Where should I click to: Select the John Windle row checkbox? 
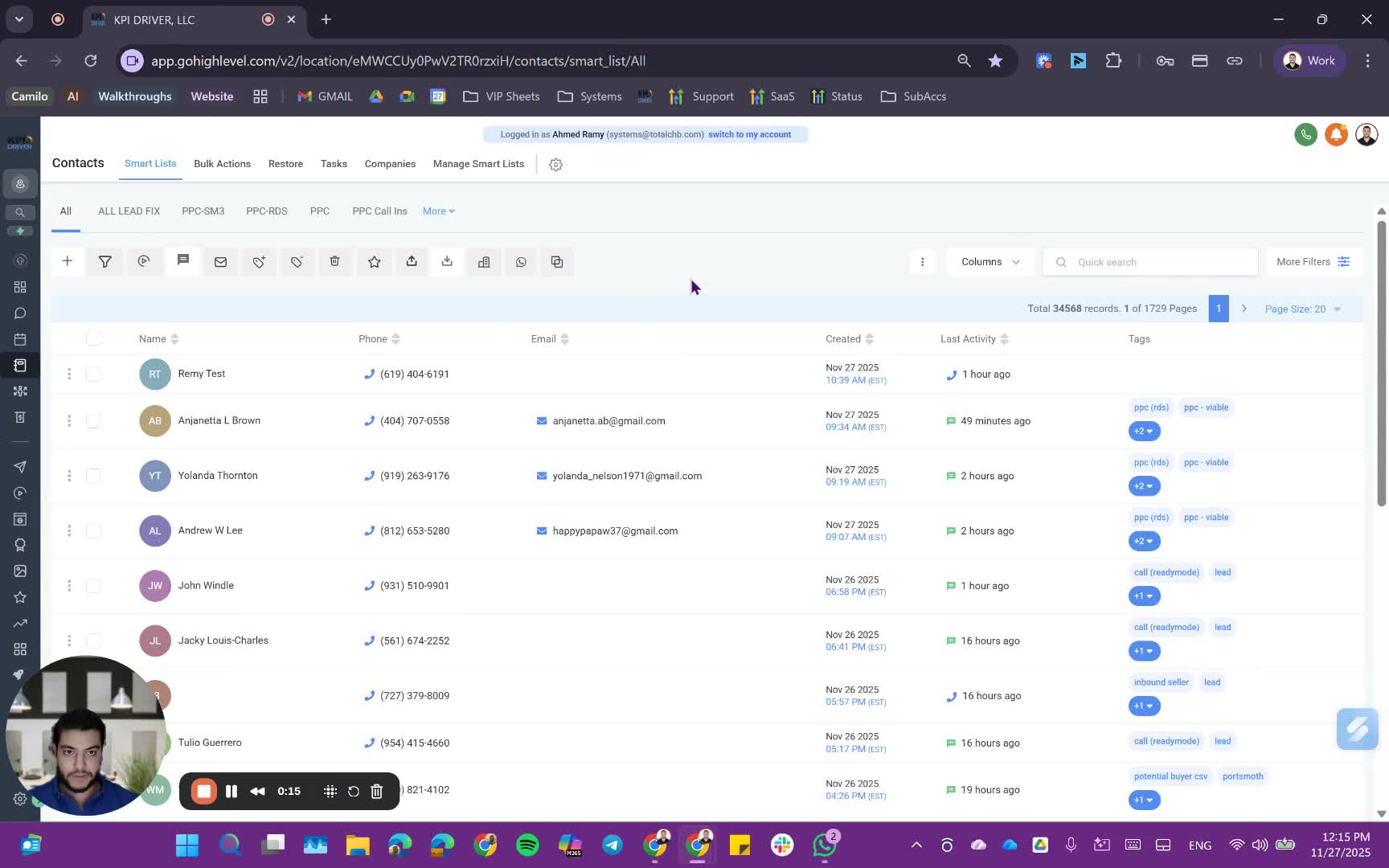click(x=94, y=586)
